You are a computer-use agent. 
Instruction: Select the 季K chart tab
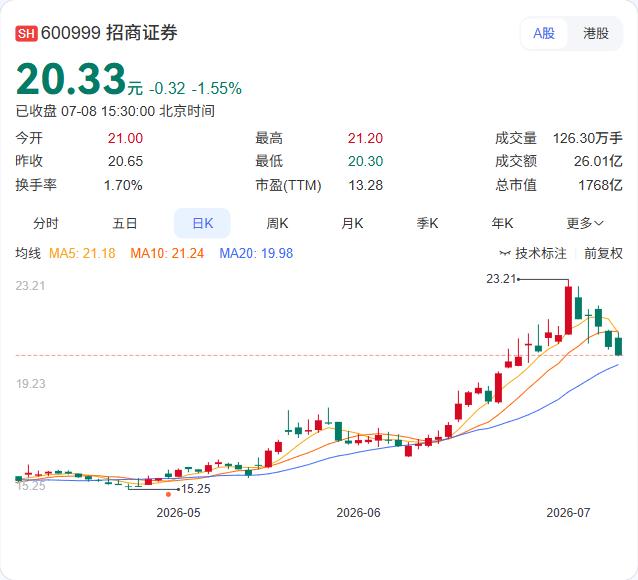[427, 223]
